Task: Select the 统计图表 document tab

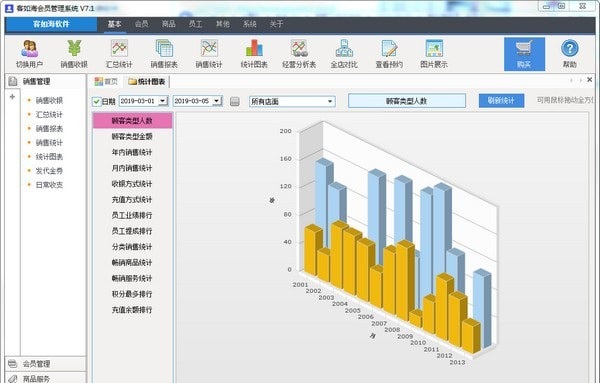Action: (x=147, y=81)
